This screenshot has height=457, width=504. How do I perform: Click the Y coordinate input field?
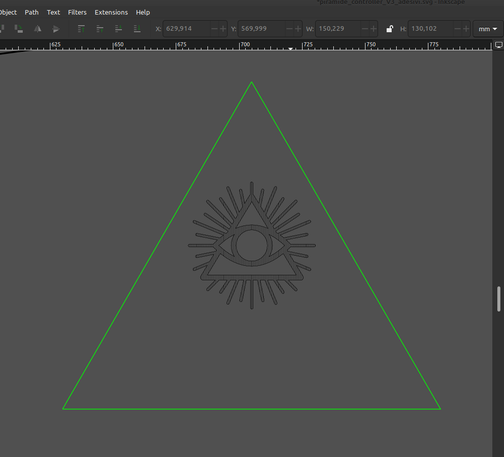(x=262, y=29)
